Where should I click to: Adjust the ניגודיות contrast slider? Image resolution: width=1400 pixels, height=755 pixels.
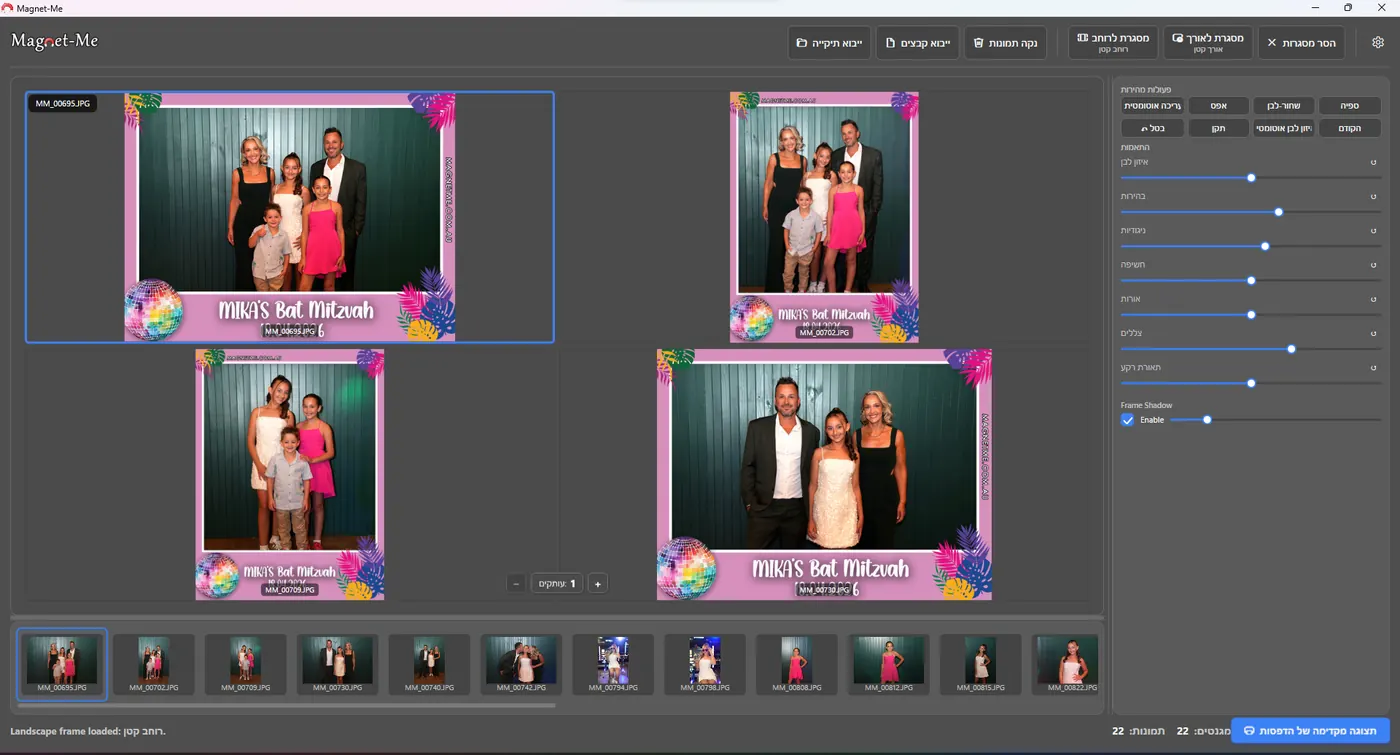click(1251, 246)
